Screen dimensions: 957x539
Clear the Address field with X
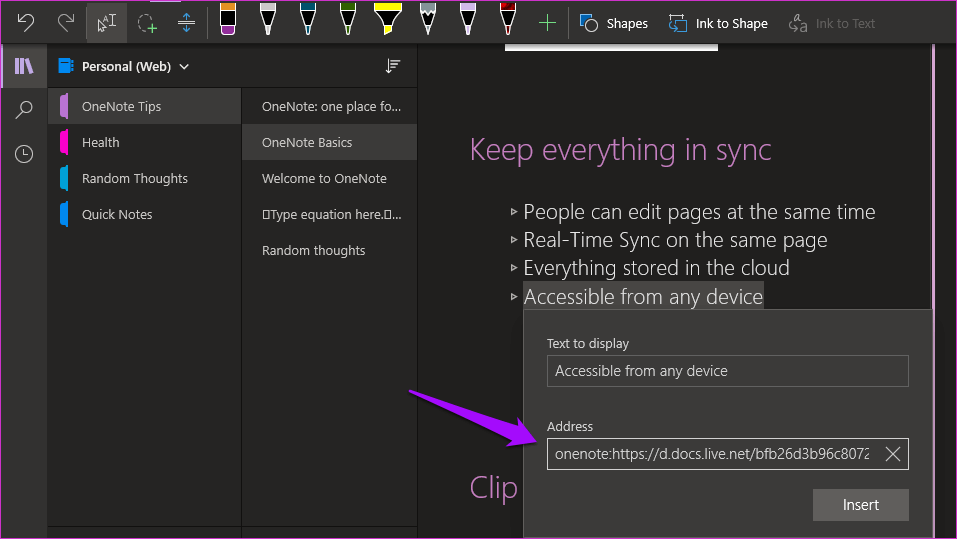click(893, 454)
